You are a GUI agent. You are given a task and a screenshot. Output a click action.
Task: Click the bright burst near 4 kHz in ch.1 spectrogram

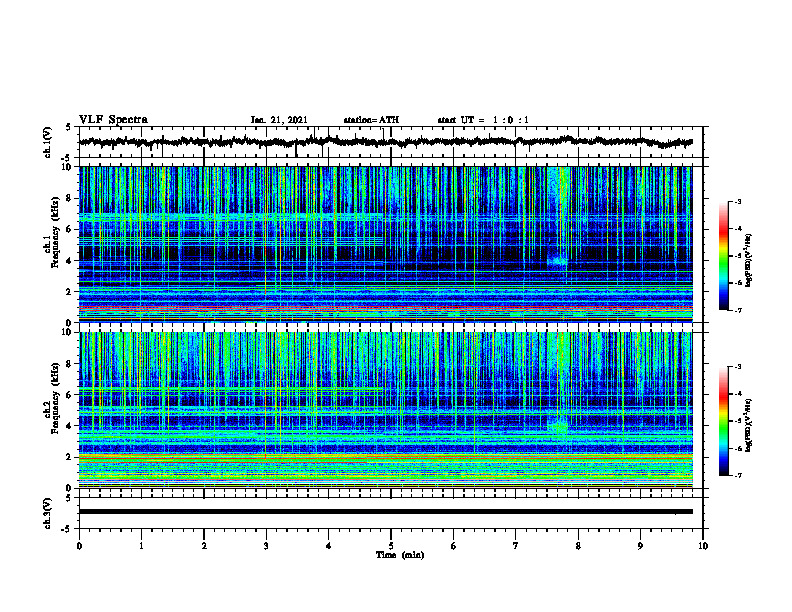pos(558,262)
